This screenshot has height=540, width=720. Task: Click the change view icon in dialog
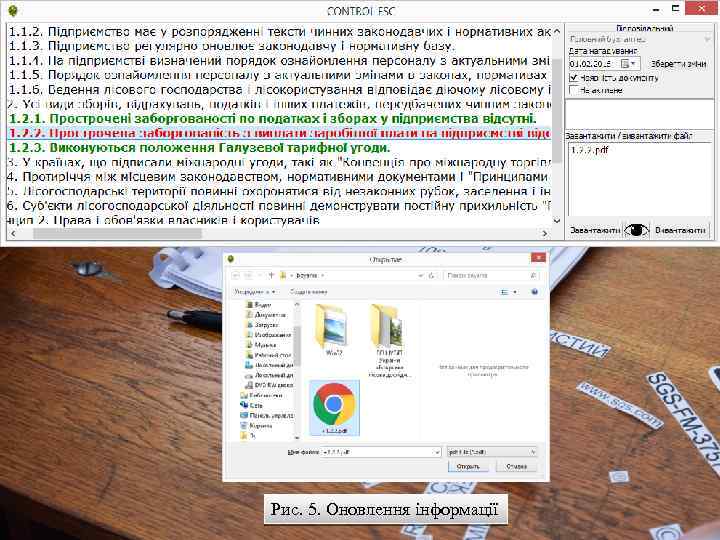(505, 292)
